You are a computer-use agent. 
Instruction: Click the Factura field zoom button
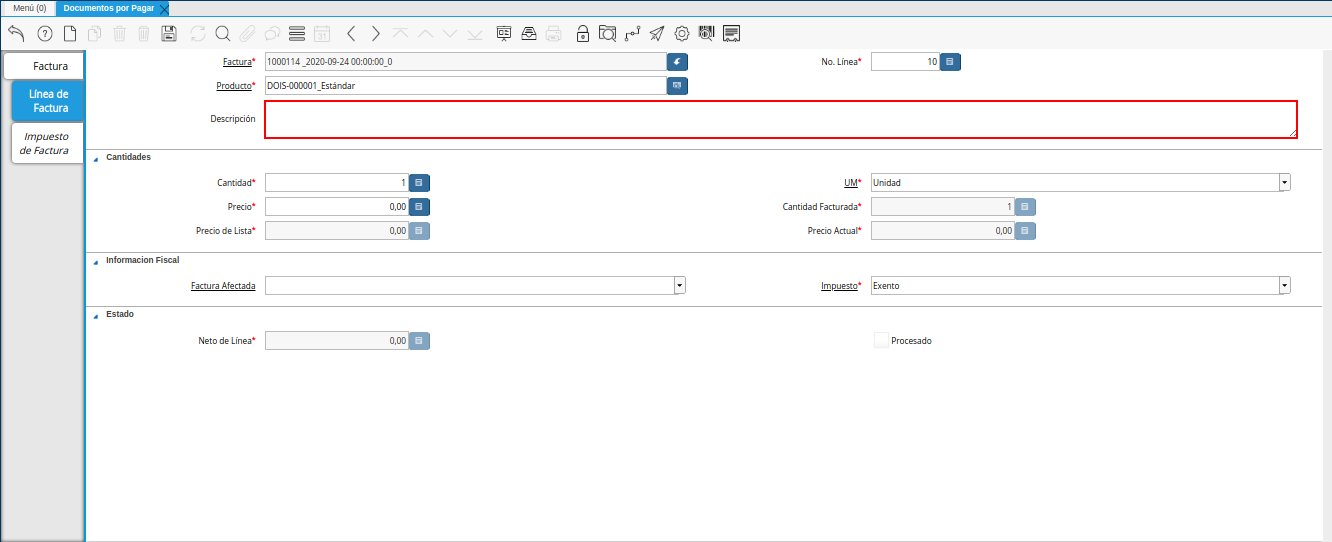pos(678,61)
